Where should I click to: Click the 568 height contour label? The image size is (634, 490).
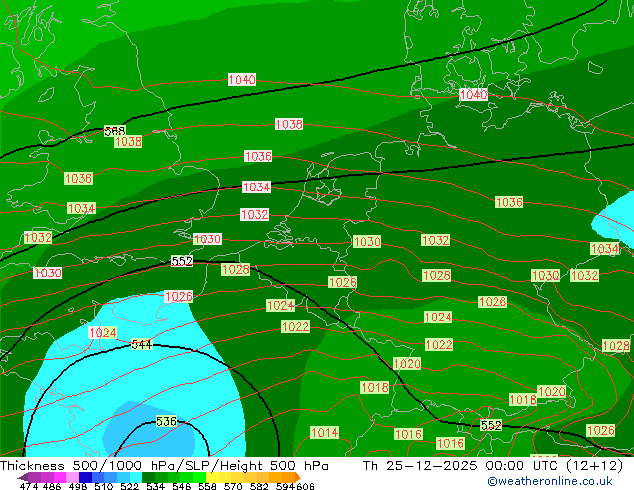click(x=115, y=131)
